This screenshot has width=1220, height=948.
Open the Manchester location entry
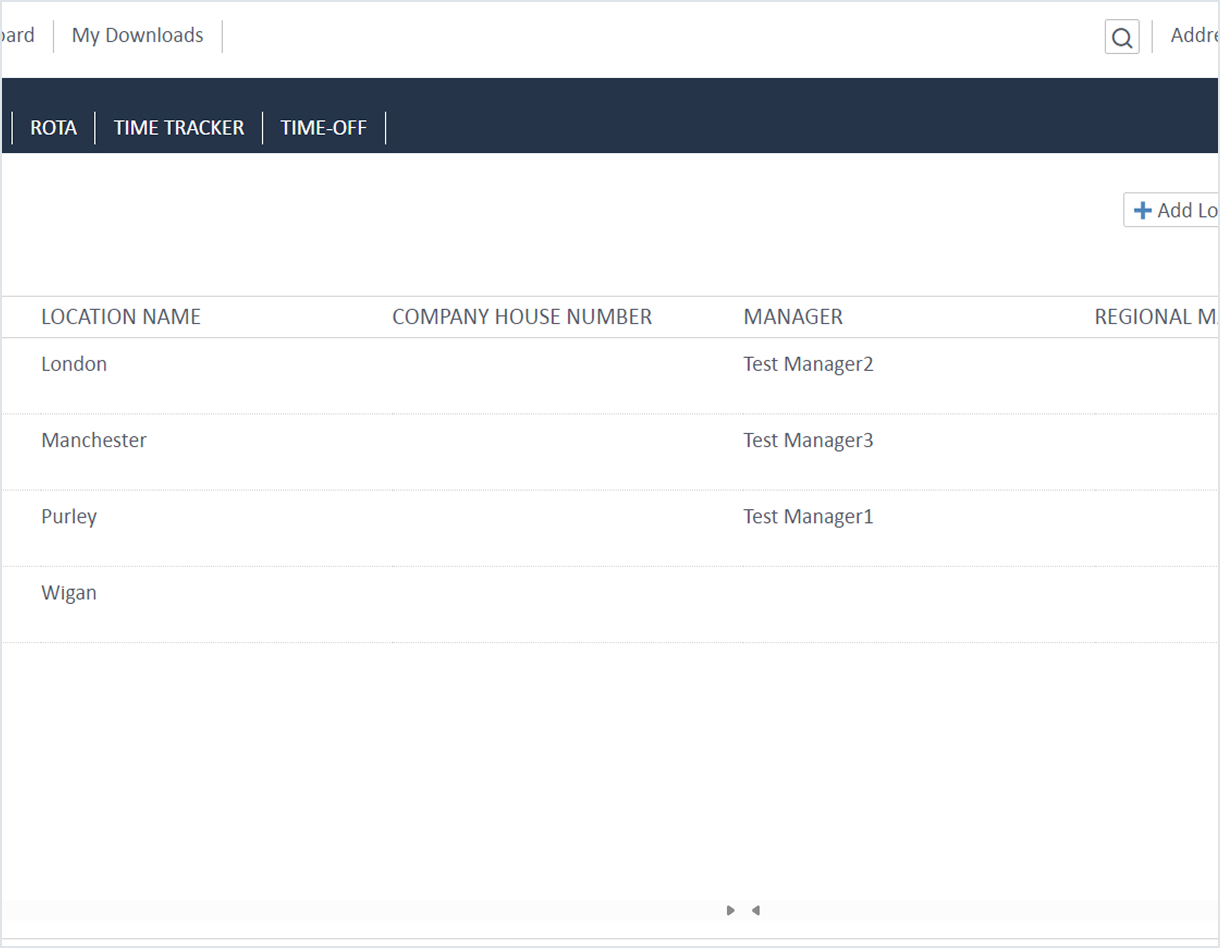pos(94,440)
